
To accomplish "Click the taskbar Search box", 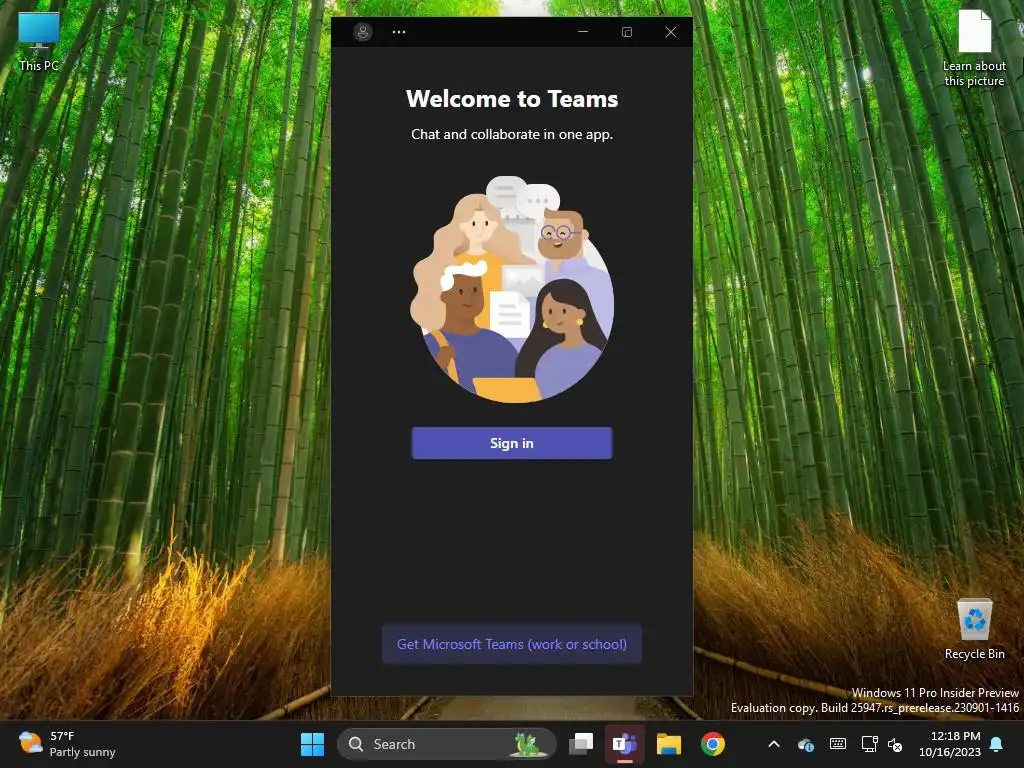I will pyautogui.click(x=447, y=744).
